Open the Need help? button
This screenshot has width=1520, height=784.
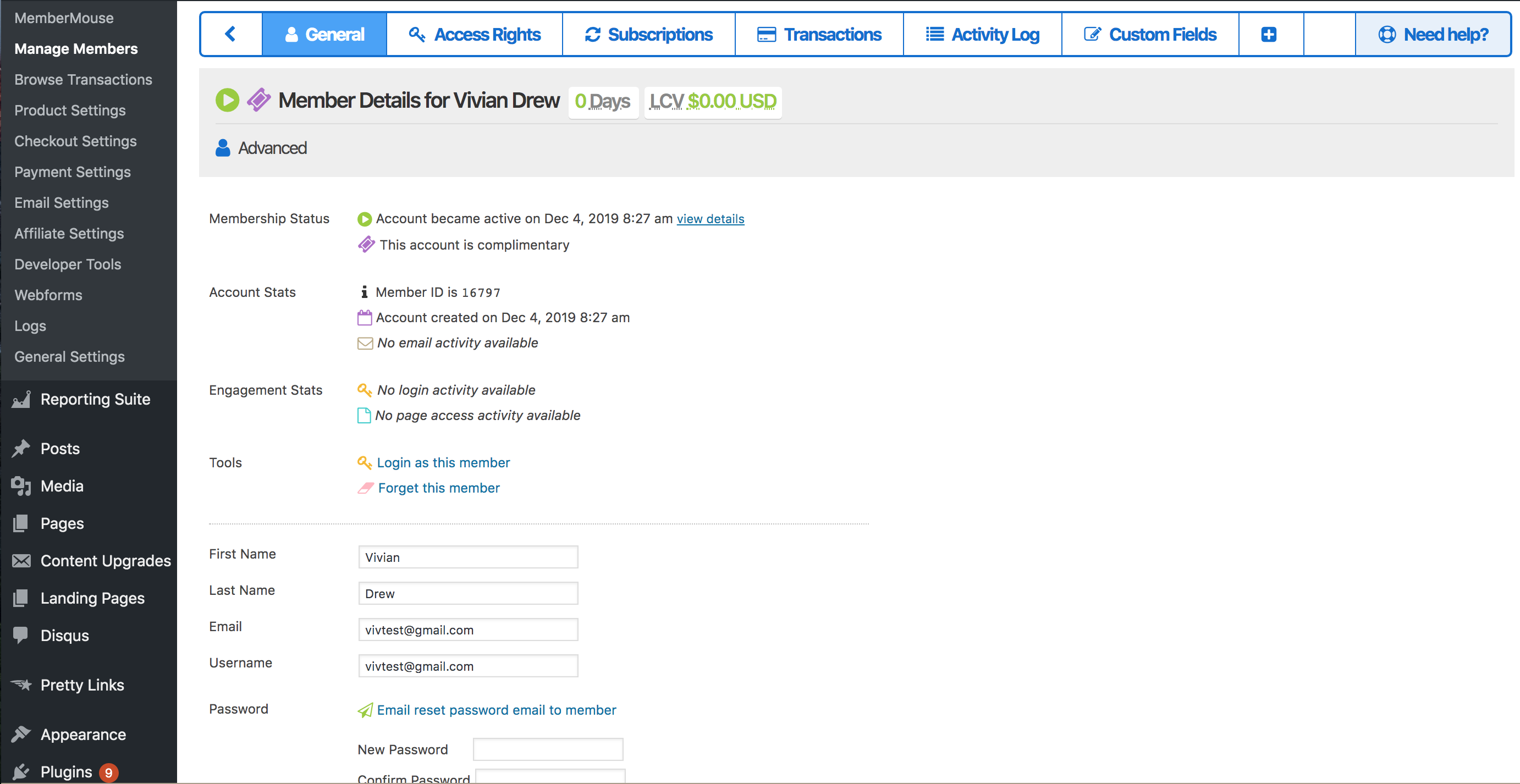click(x=1433, y=34)
